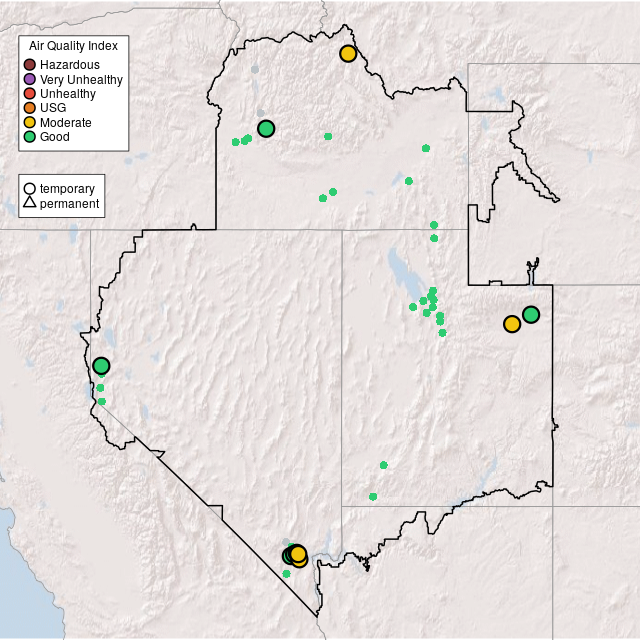Viewport: 640px width, 640px height.
Task: Click the large yellow marker on the eastern side
Action: pyautogui.click(x=512, y=324)
